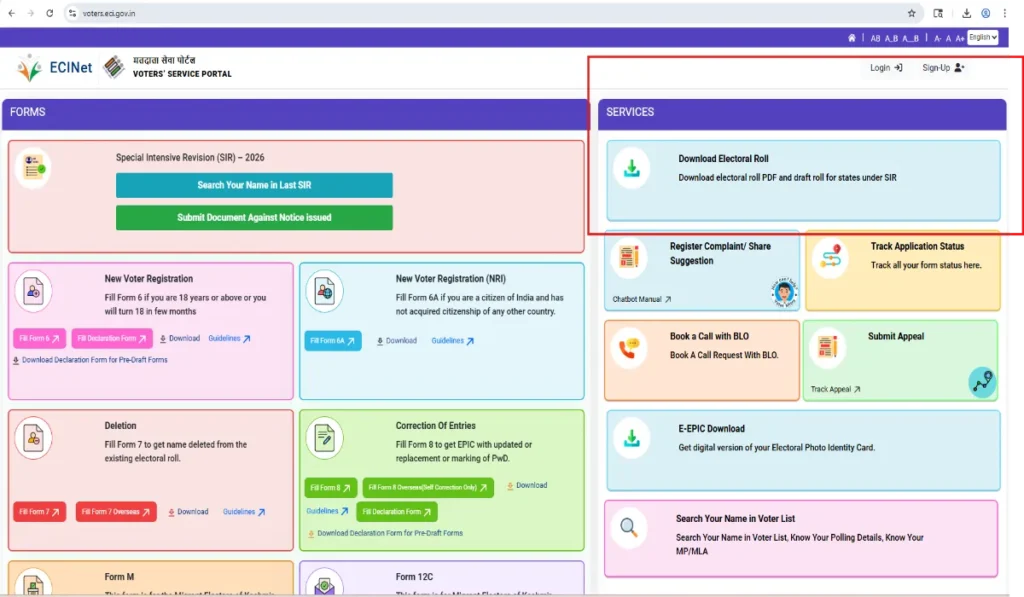Click Search Your Name in Last SIR

[254, 185]
